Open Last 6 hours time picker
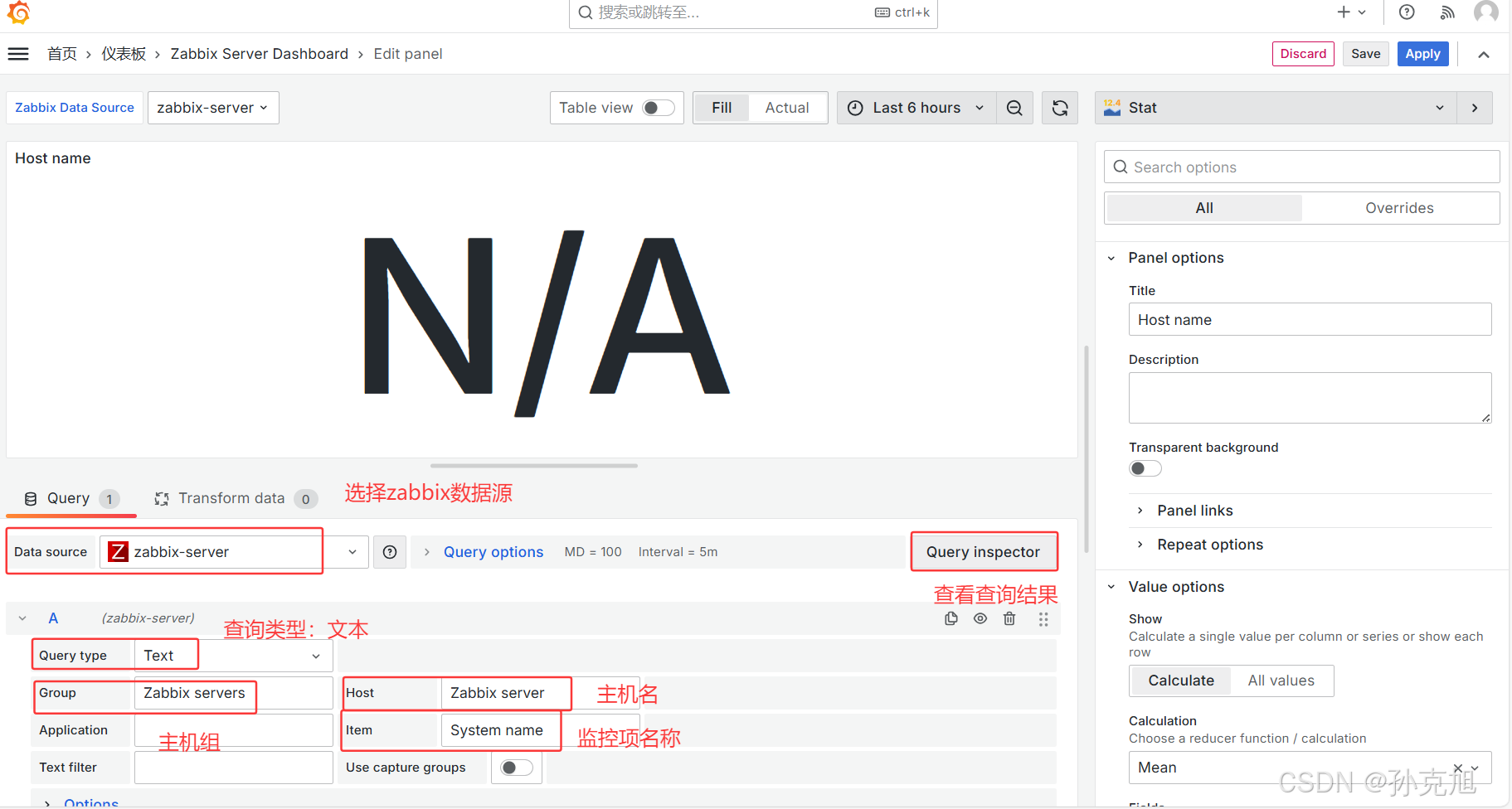 click(x=916, y=108)
